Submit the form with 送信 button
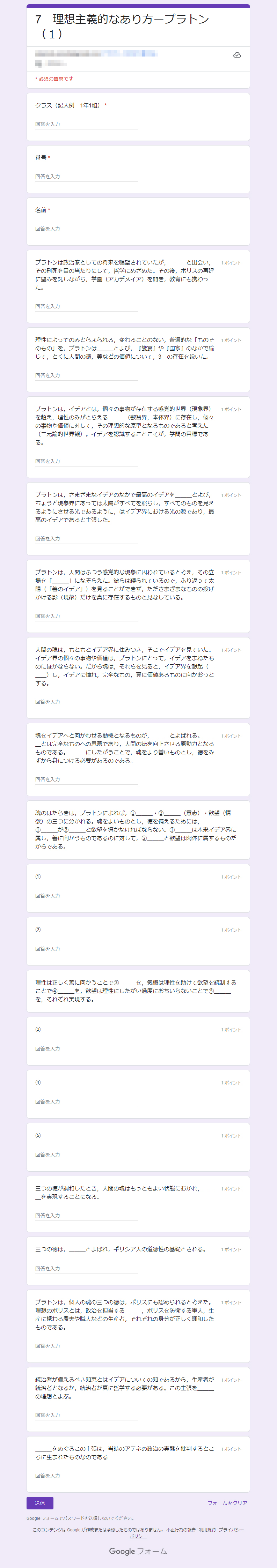277x1568 pixels. 39,1503
